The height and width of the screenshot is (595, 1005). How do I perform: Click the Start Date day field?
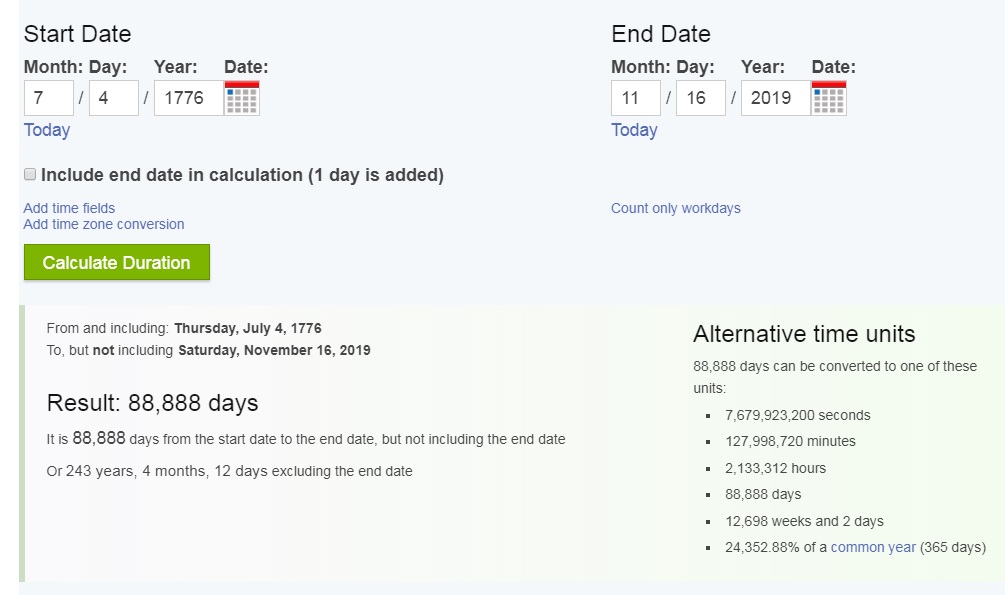pos(113,98)
